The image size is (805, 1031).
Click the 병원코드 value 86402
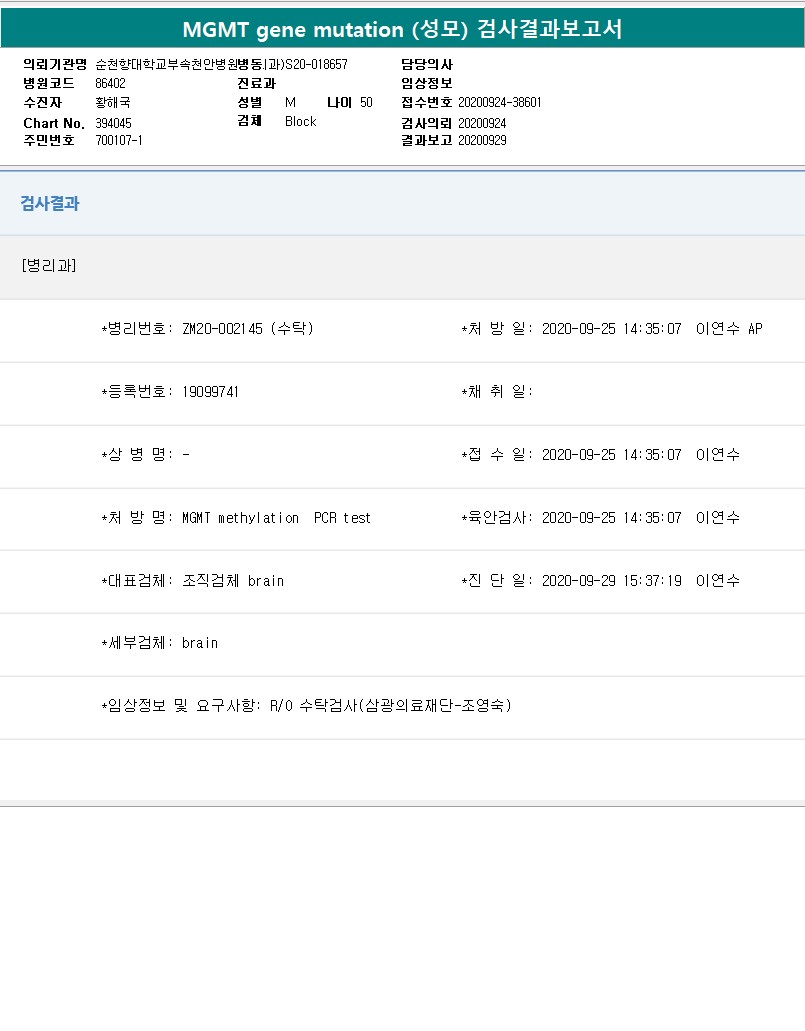(110, 84)
